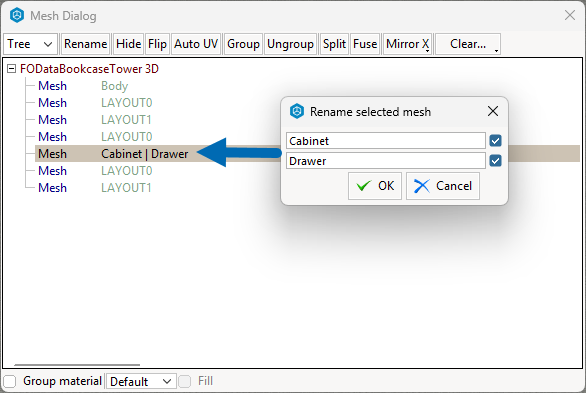Screen dimensions: 586x393
Task: Confirm rename with OK button
Action: tap(375, 186)
